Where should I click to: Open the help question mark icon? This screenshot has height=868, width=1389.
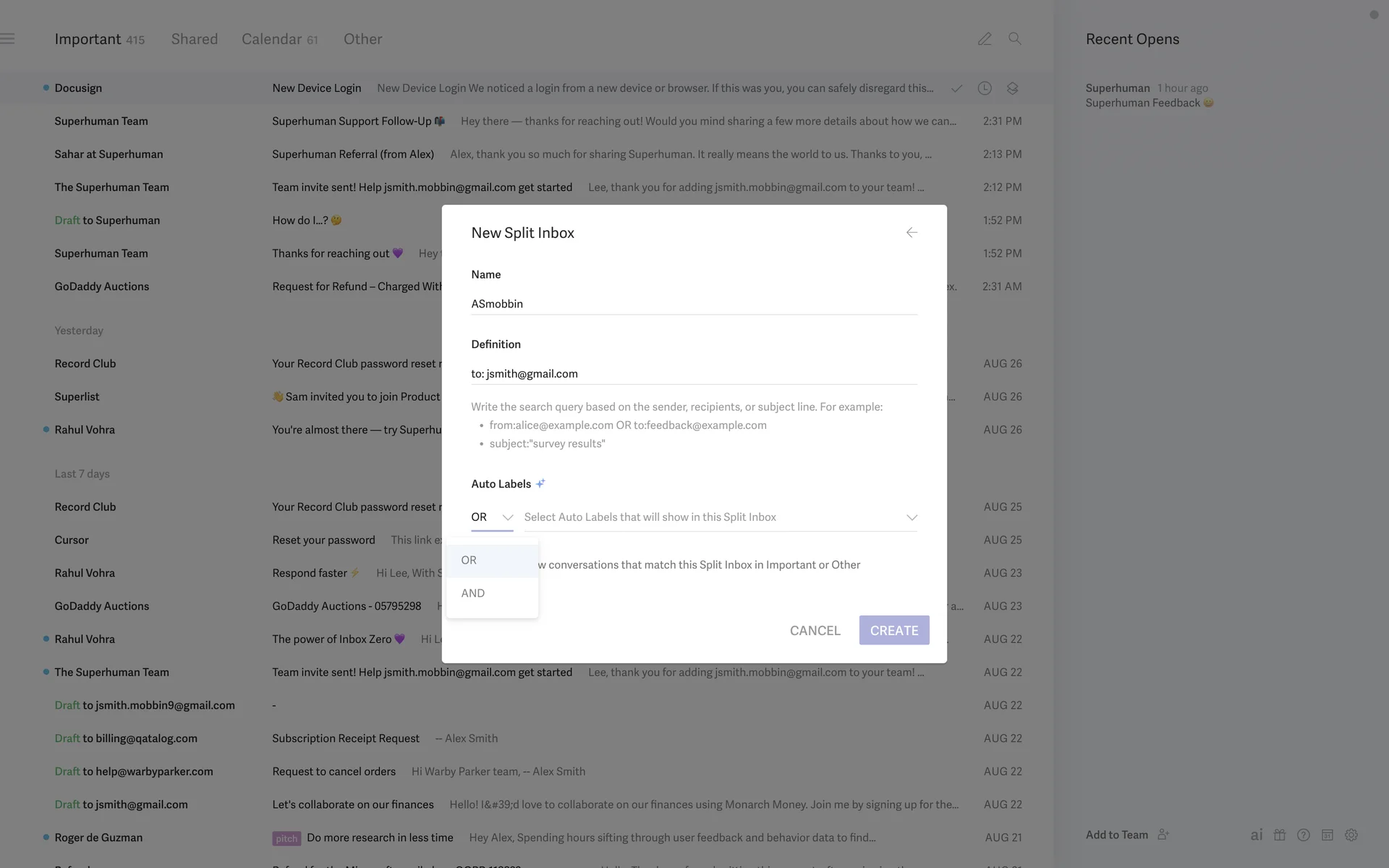coord(1304,835)
